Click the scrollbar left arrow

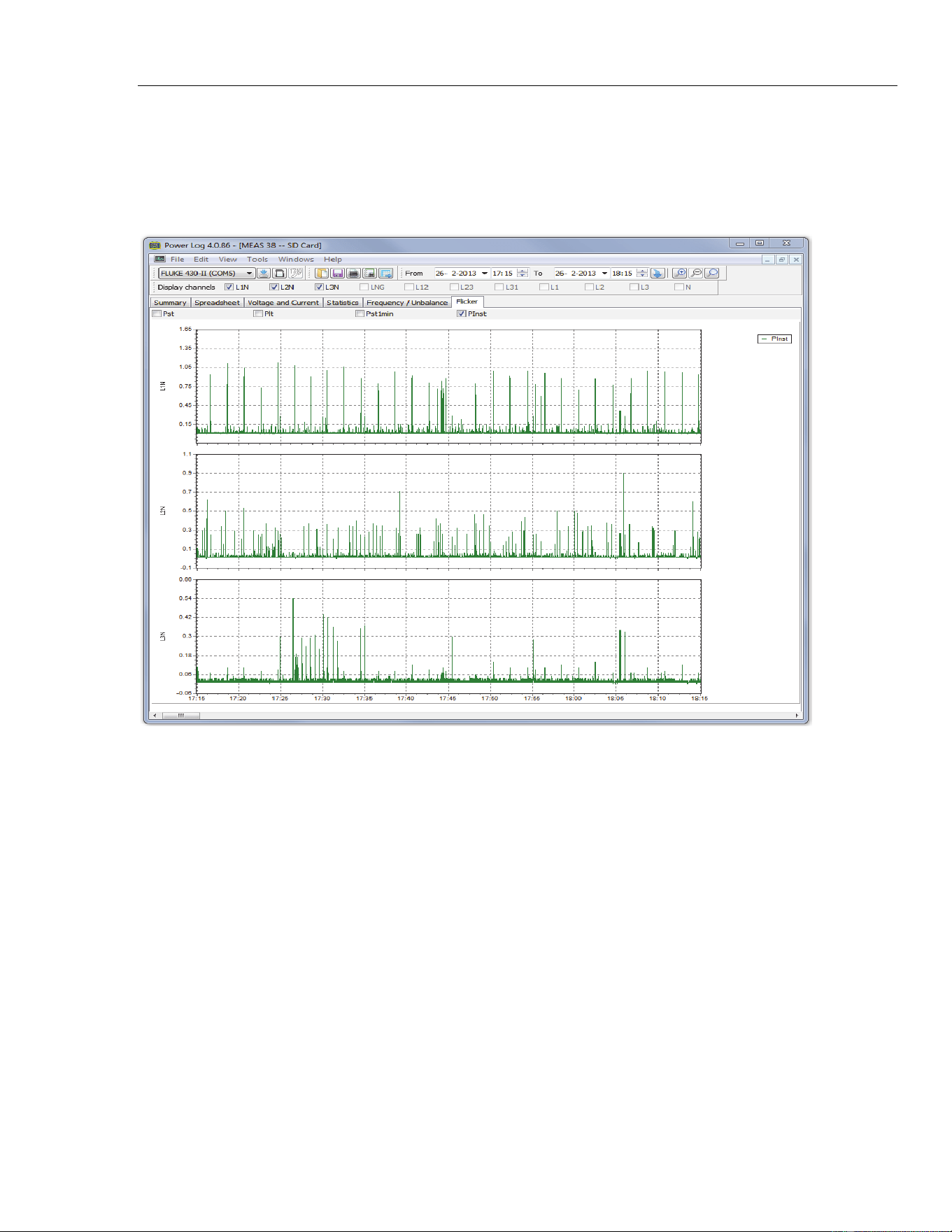click(155, 716)
